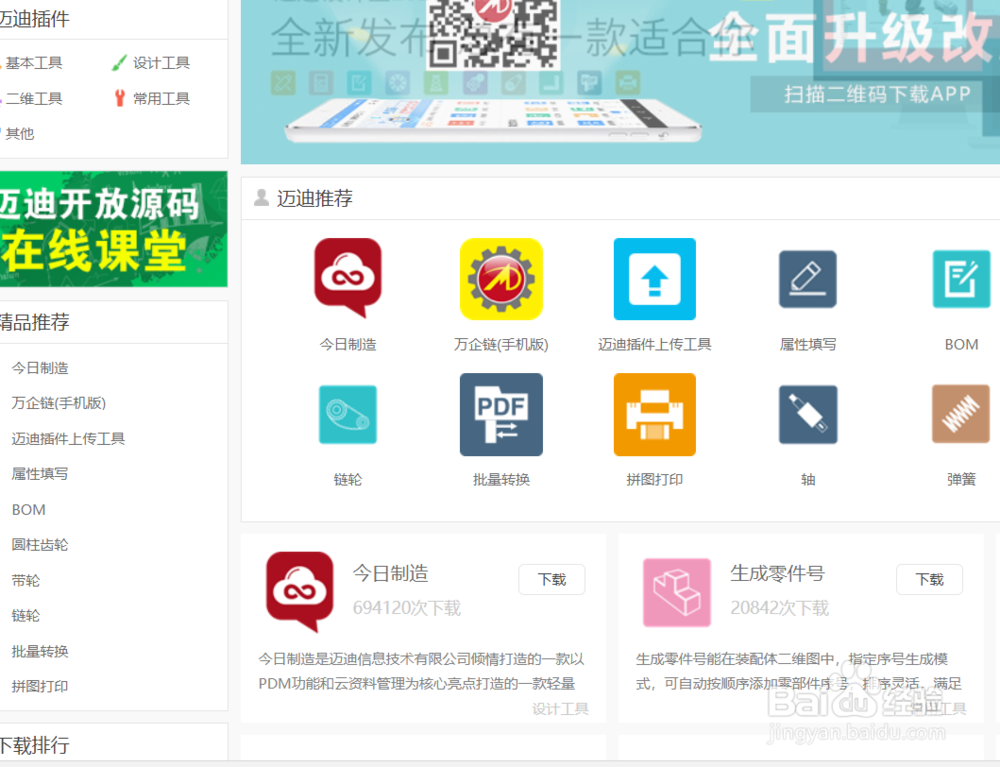Click the 今日制造 description paragraph
This screenshot has height=767, width=1000.
[x=421, y=671]
